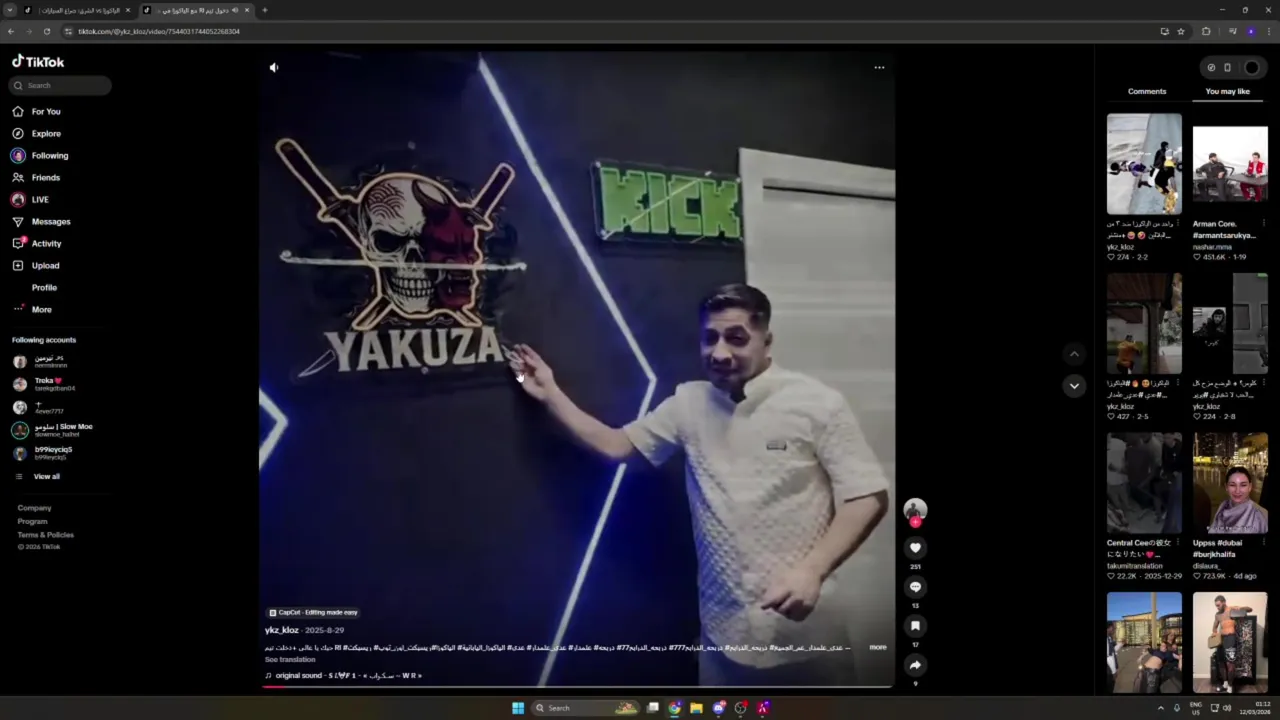The width and height of the screenshot is (1280, 720).
Task: Switch to the You may like tab
Action: coord(1227,91)
